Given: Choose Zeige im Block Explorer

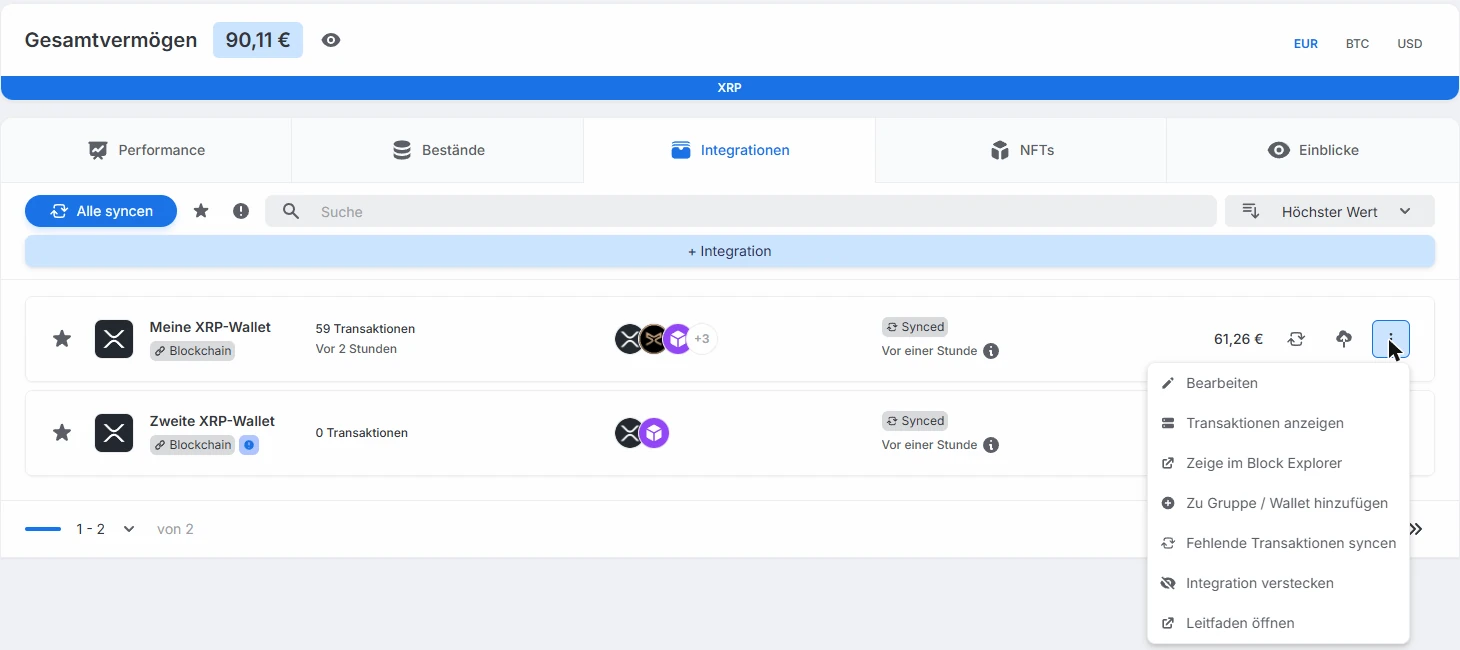Looking at the screenshot, I should (1278, 463).
